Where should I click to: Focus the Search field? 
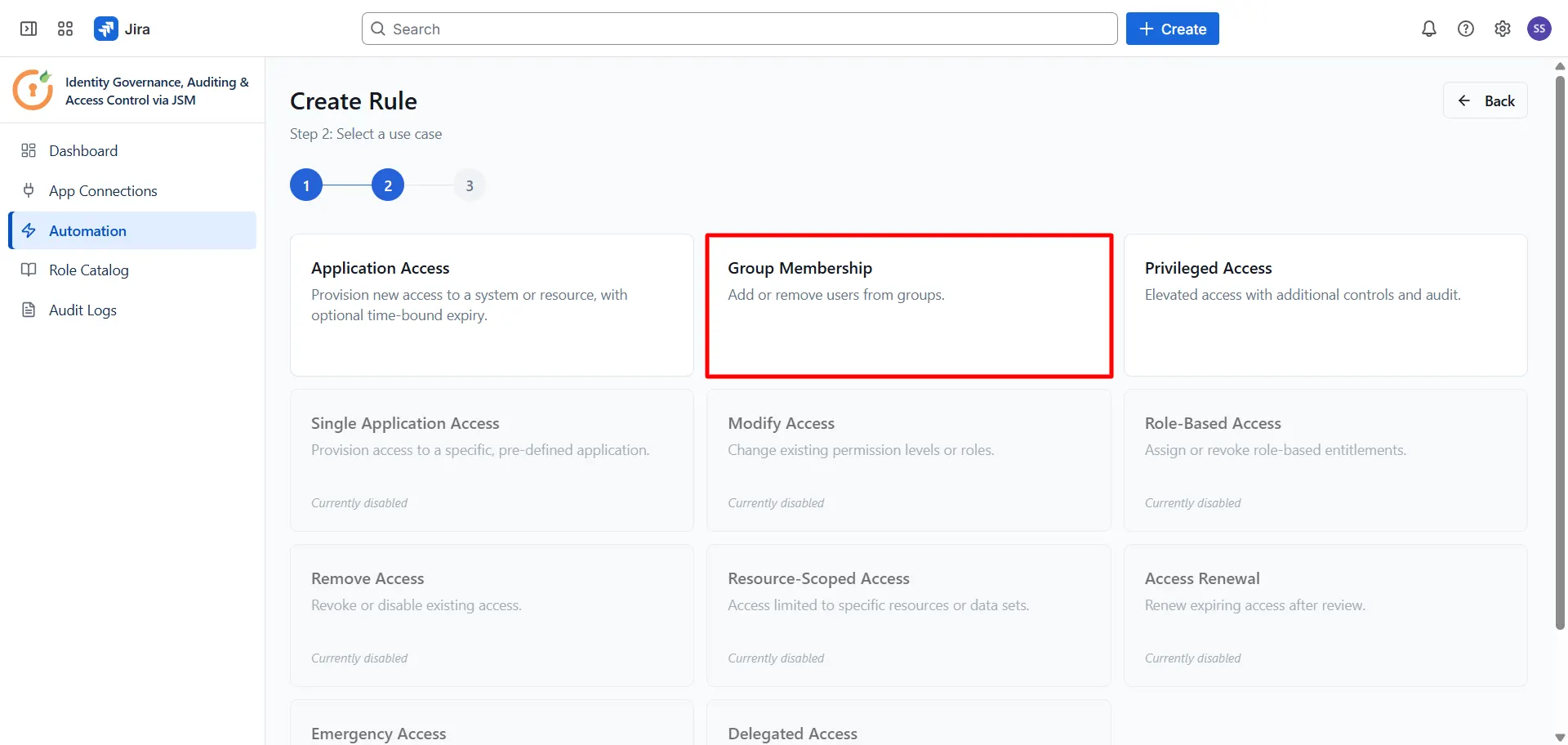pyautogui.click(x=739, y=29)
